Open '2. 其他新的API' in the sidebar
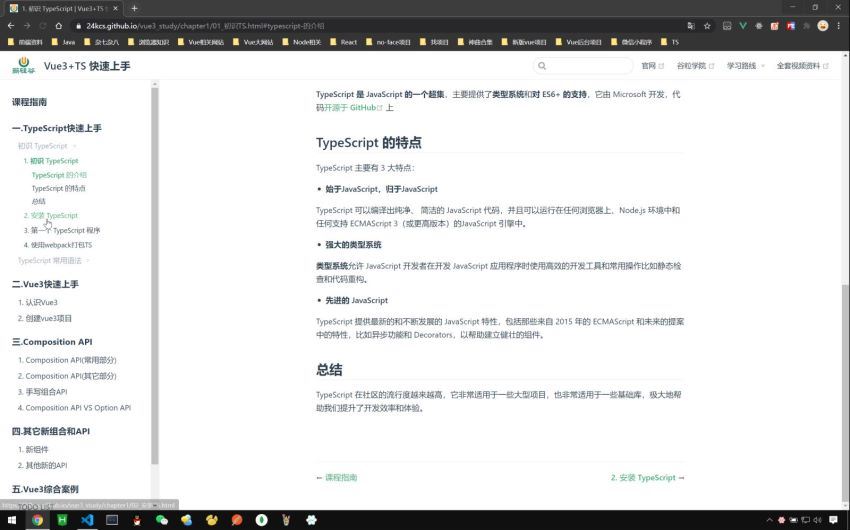Image resolution: width=850 pixels, height=530 pixels. tap(42, 466)
